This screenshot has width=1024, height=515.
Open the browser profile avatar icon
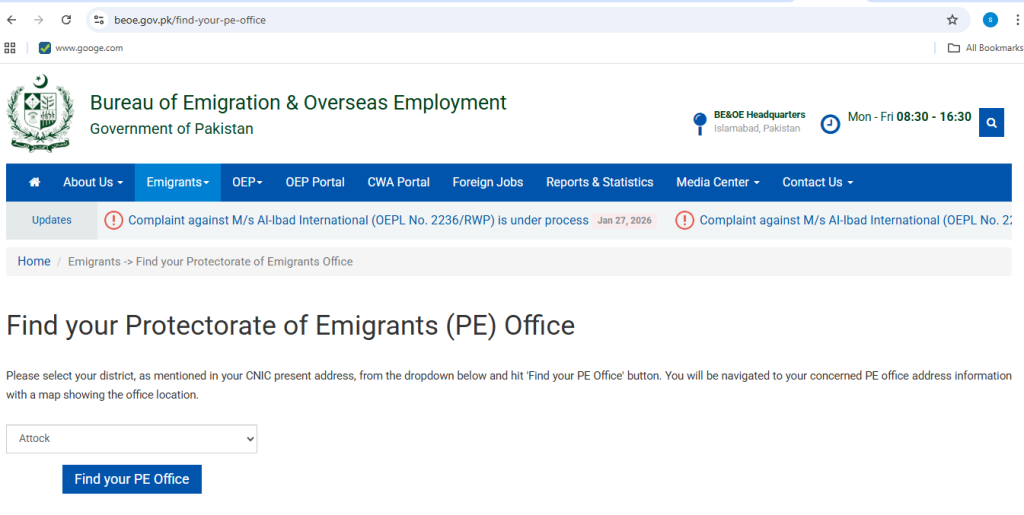[x=990, y=20]
